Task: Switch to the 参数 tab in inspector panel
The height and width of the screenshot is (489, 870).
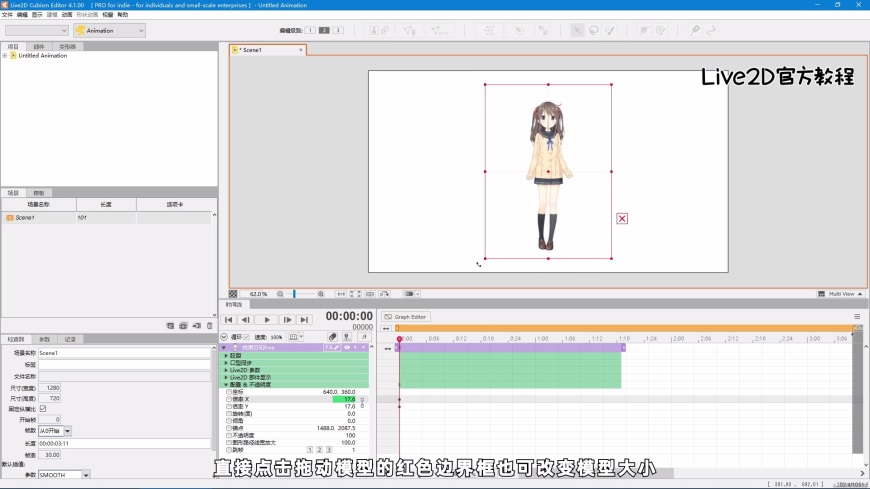Action: pos(44,339)
